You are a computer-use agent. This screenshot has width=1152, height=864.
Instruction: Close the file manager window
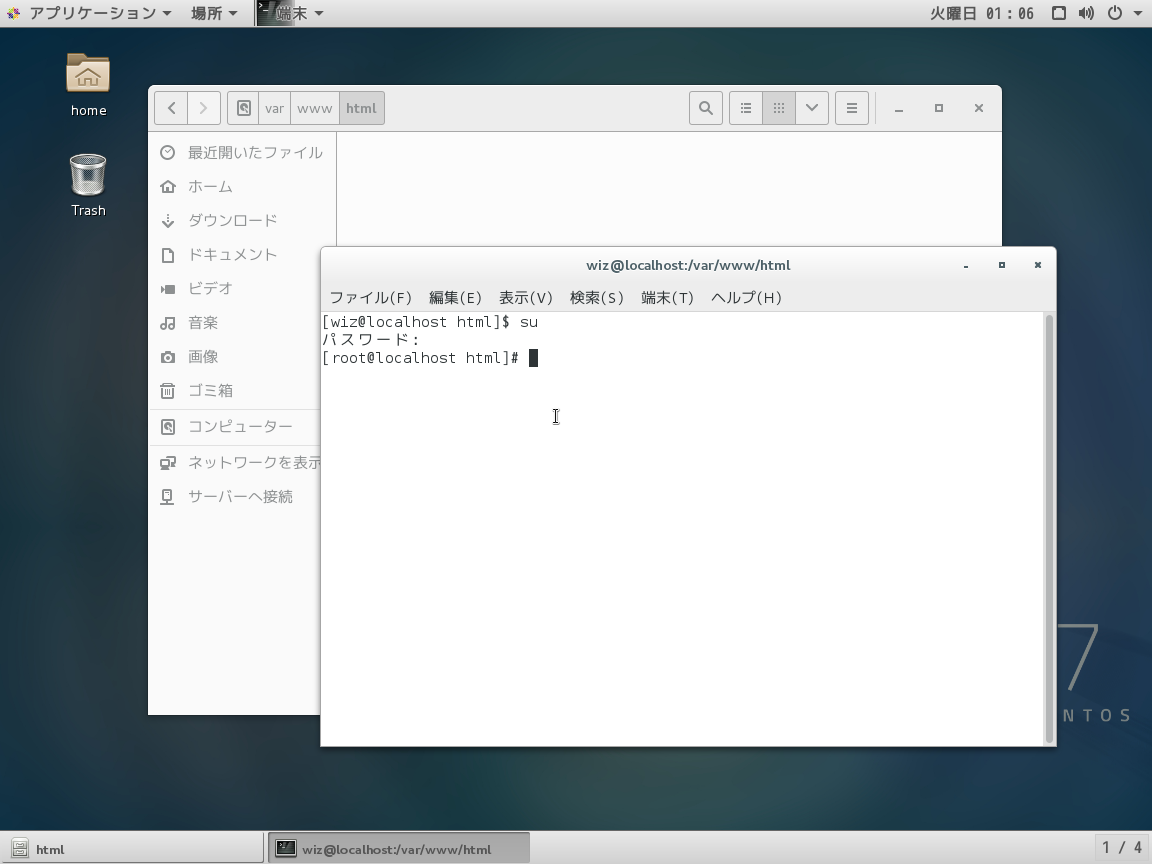[x=979, y=108]
